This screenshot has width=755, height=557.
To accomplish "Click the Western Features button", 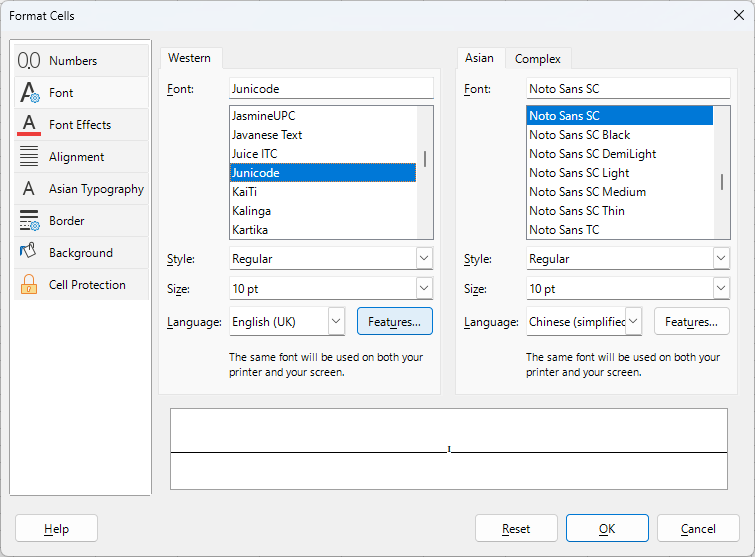I will coord(395,322).
